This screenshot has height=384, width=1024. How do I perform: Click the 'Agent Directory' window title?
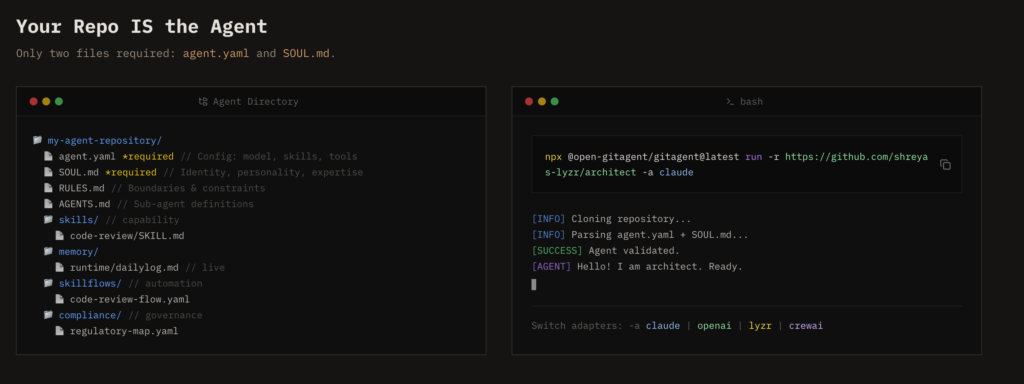pos(255,102)
